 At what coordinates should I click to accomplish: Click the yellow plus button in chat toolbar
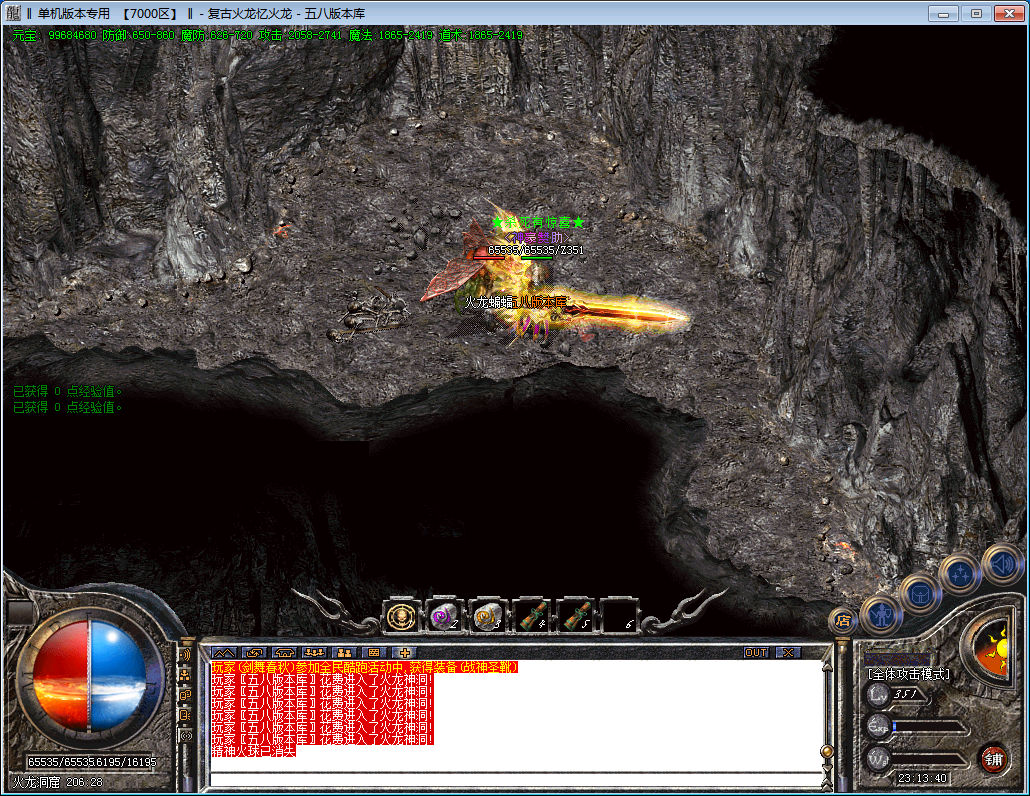point(404,652)
